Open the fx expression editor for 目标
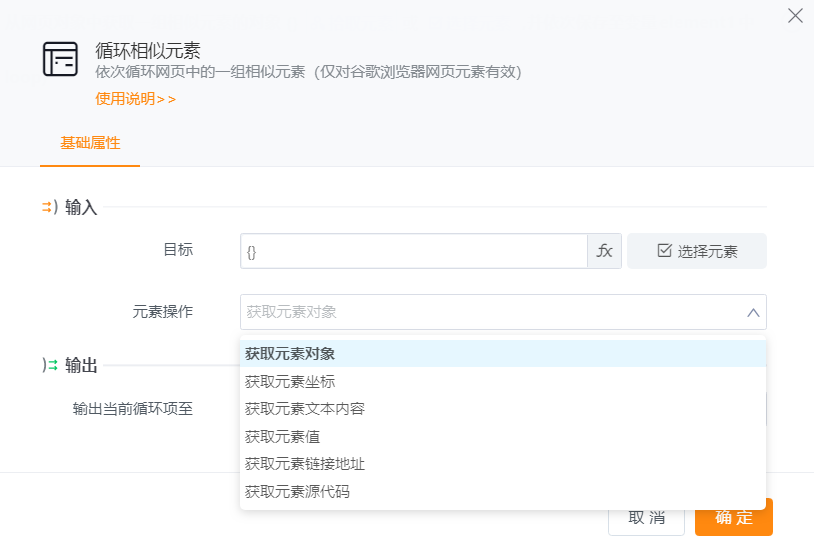 [604, 251]
